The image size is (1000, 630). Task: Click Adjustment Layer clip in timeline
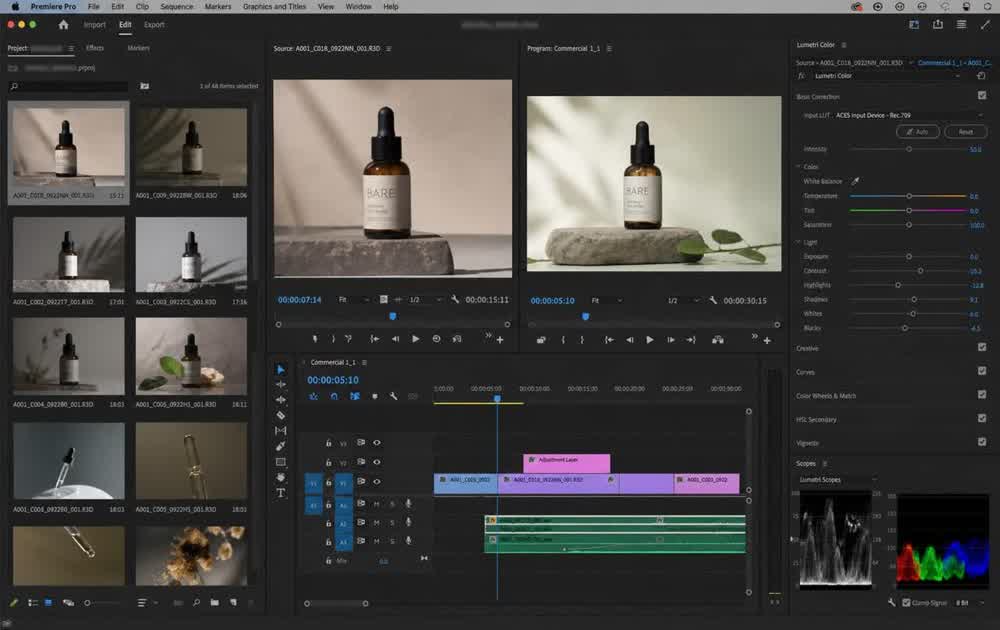click(566, 463)
